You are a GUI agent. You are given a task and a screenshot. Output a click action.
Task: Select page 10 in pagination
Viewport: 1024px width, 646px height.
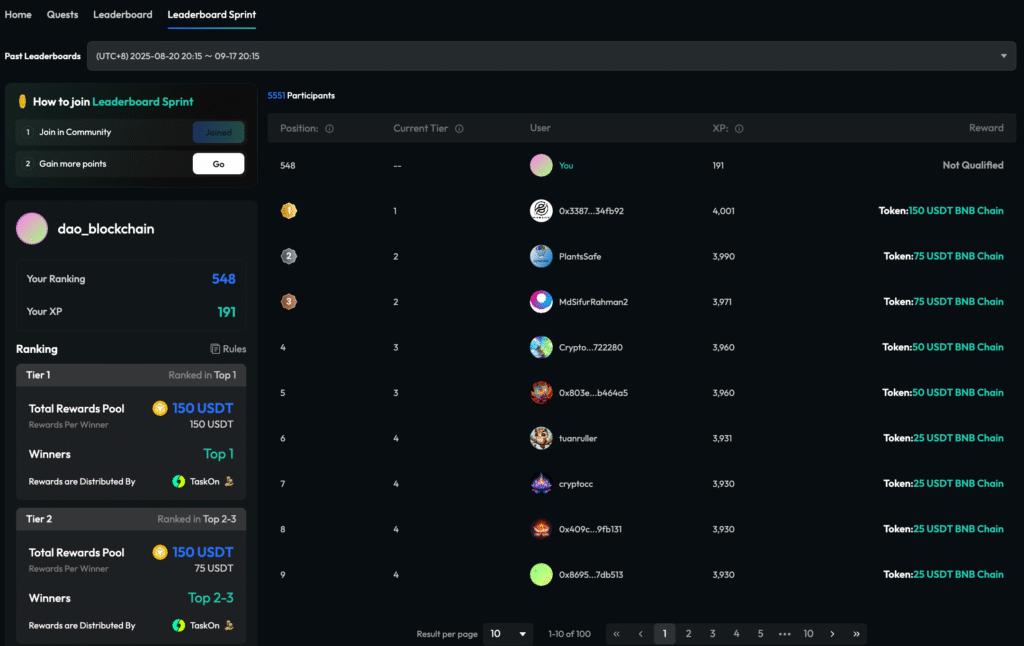[808, 634]
